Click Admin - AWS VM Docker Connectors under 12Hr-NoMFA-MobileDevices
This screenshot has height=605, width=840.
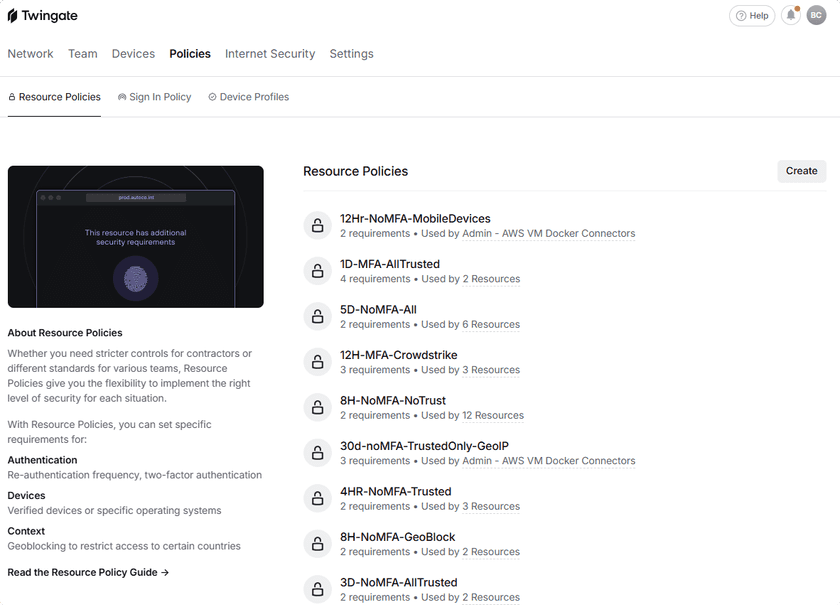pyautogui.click(x=549, y=234)
